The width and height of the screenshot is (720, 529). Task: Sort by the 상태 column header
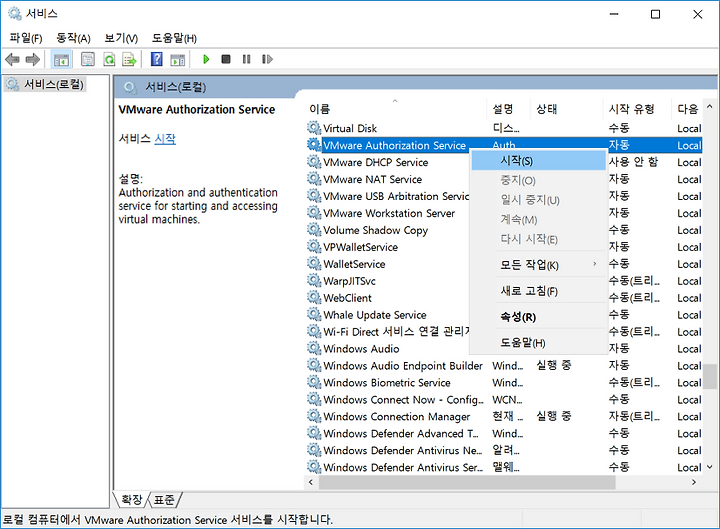pyautogui.click(x=566, y=109)
